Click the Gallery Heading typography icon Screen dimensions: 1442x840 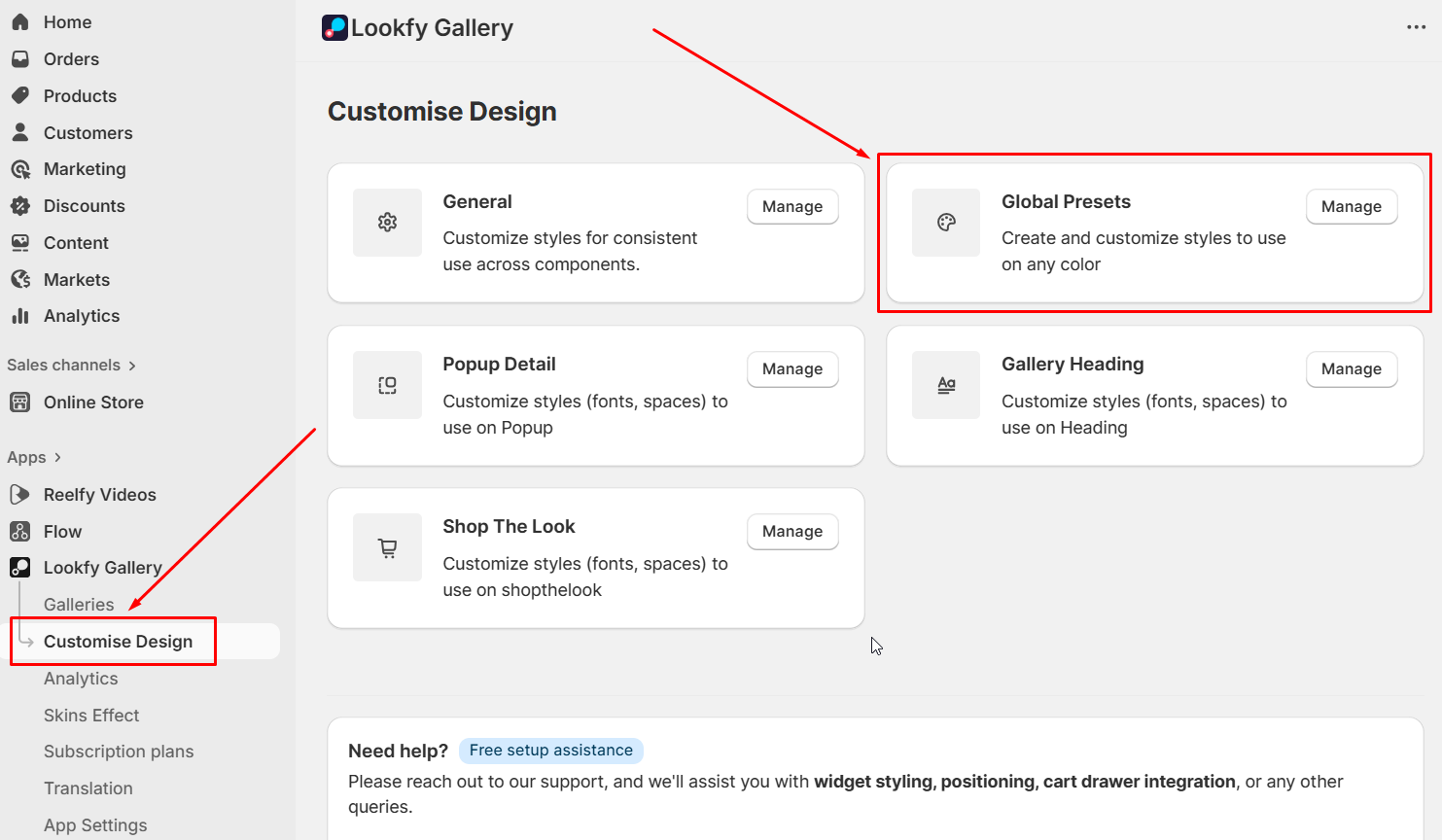pos(946,385)
